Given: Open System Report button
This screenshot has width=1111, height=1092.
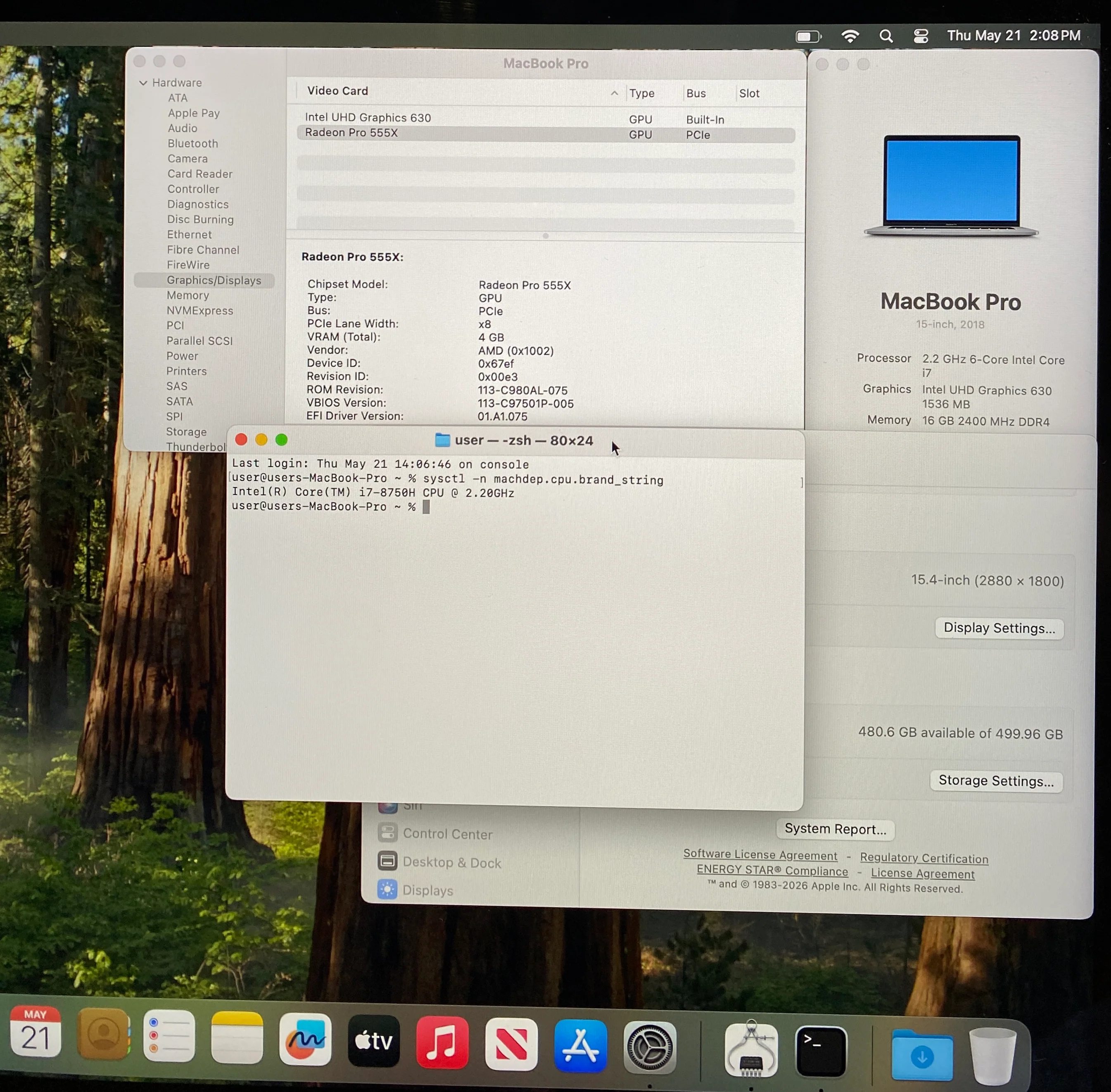Looking at the screenshot, I should coord(835,829).
